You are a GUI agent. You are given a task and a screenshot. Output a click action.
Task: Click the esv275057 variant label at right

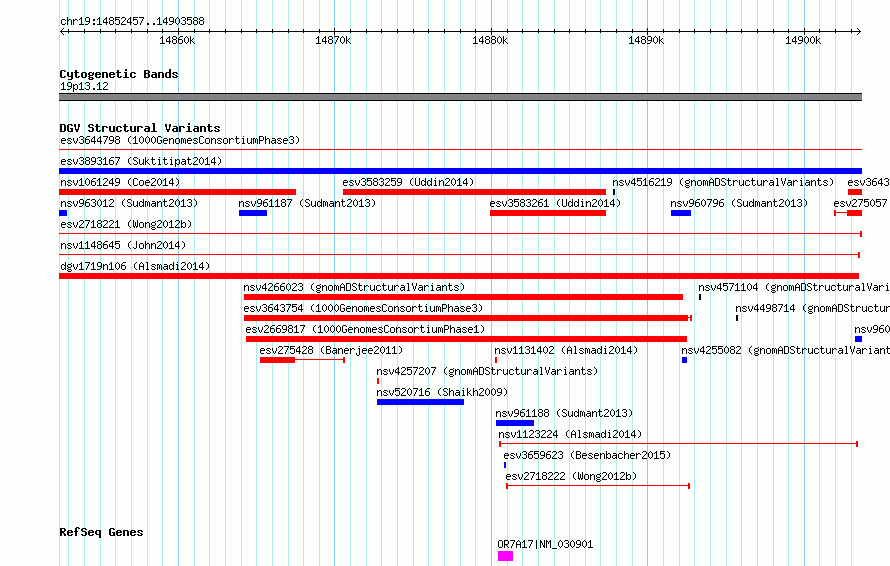pos(860,203)
